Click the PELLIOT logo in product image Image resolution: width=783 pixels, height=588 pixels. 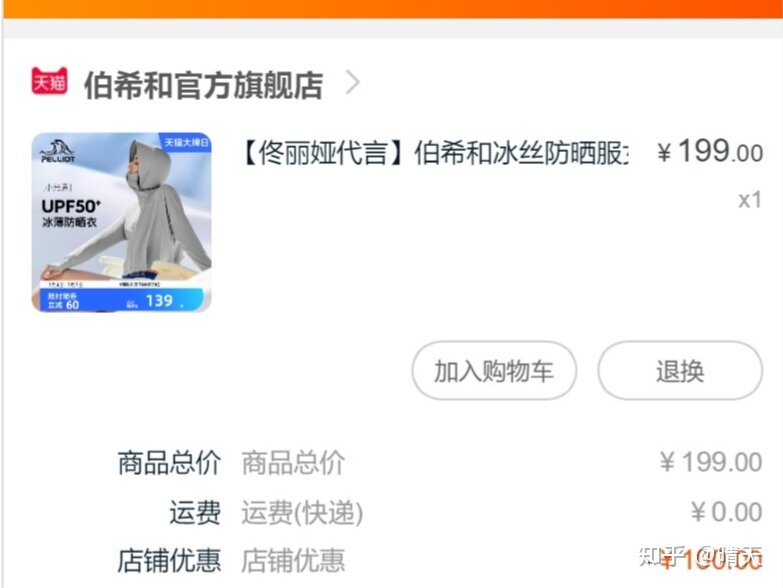click(57, 151)
